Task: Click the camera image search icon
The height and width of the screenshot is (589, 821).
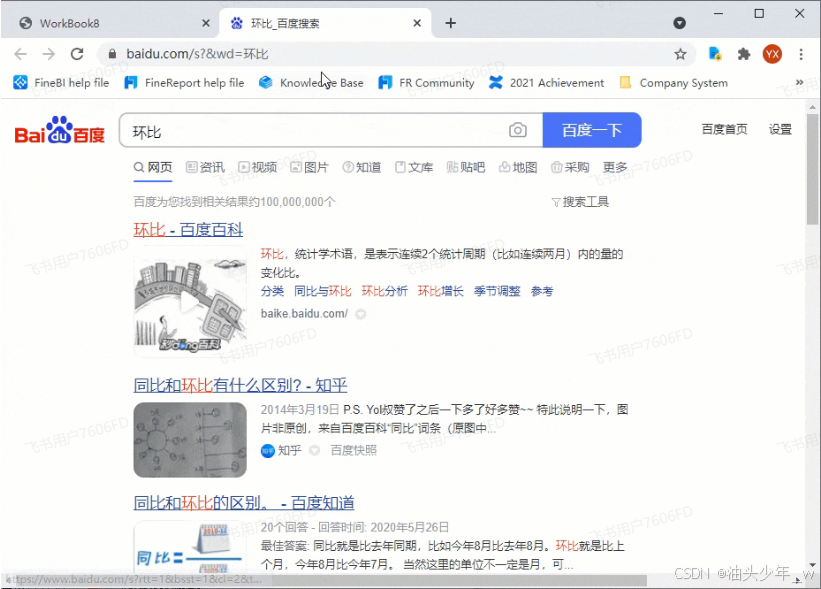Action: [518, 130]
